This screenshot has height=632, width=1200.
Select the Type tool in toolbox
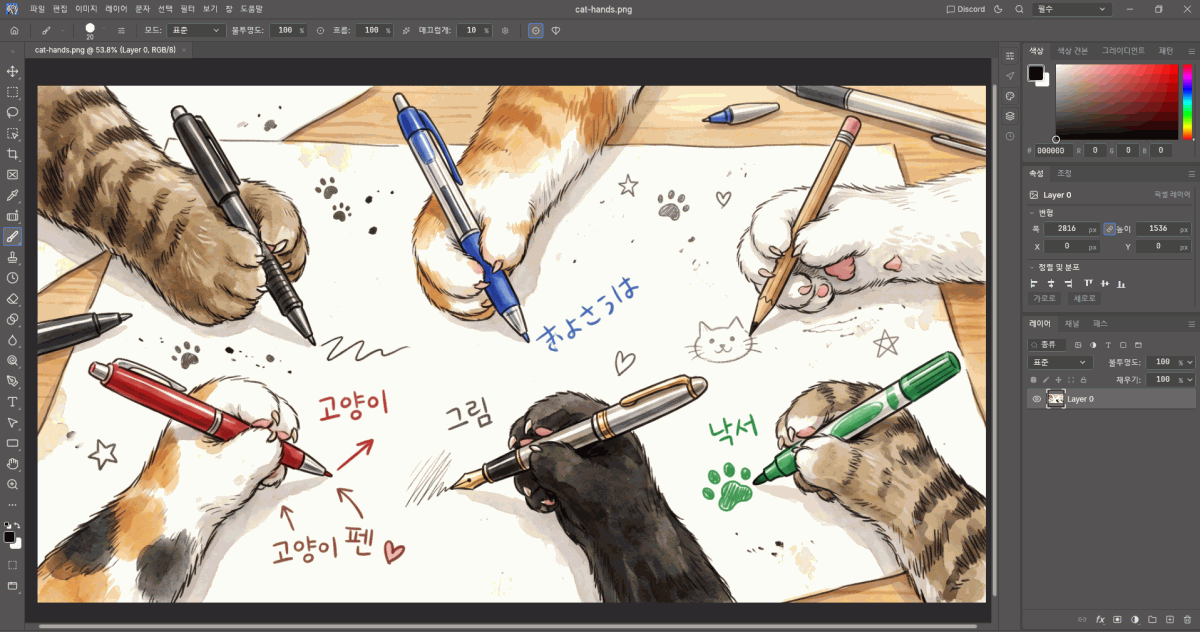click(13, 401)
